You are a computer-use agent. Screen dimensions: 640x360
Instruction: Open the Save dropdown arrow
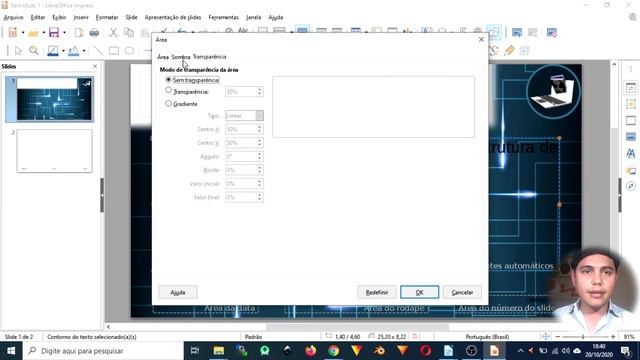64,33
